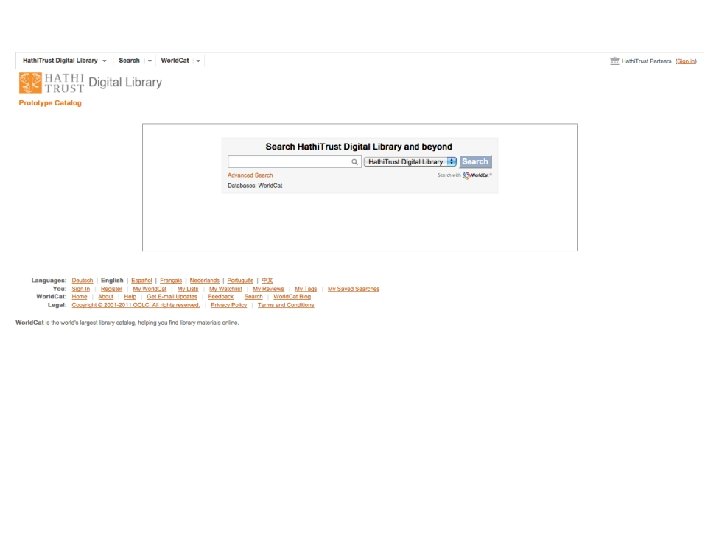Open My Tags footer link
This screenshot has height=540, width=720.
click(x=306, y=289)
